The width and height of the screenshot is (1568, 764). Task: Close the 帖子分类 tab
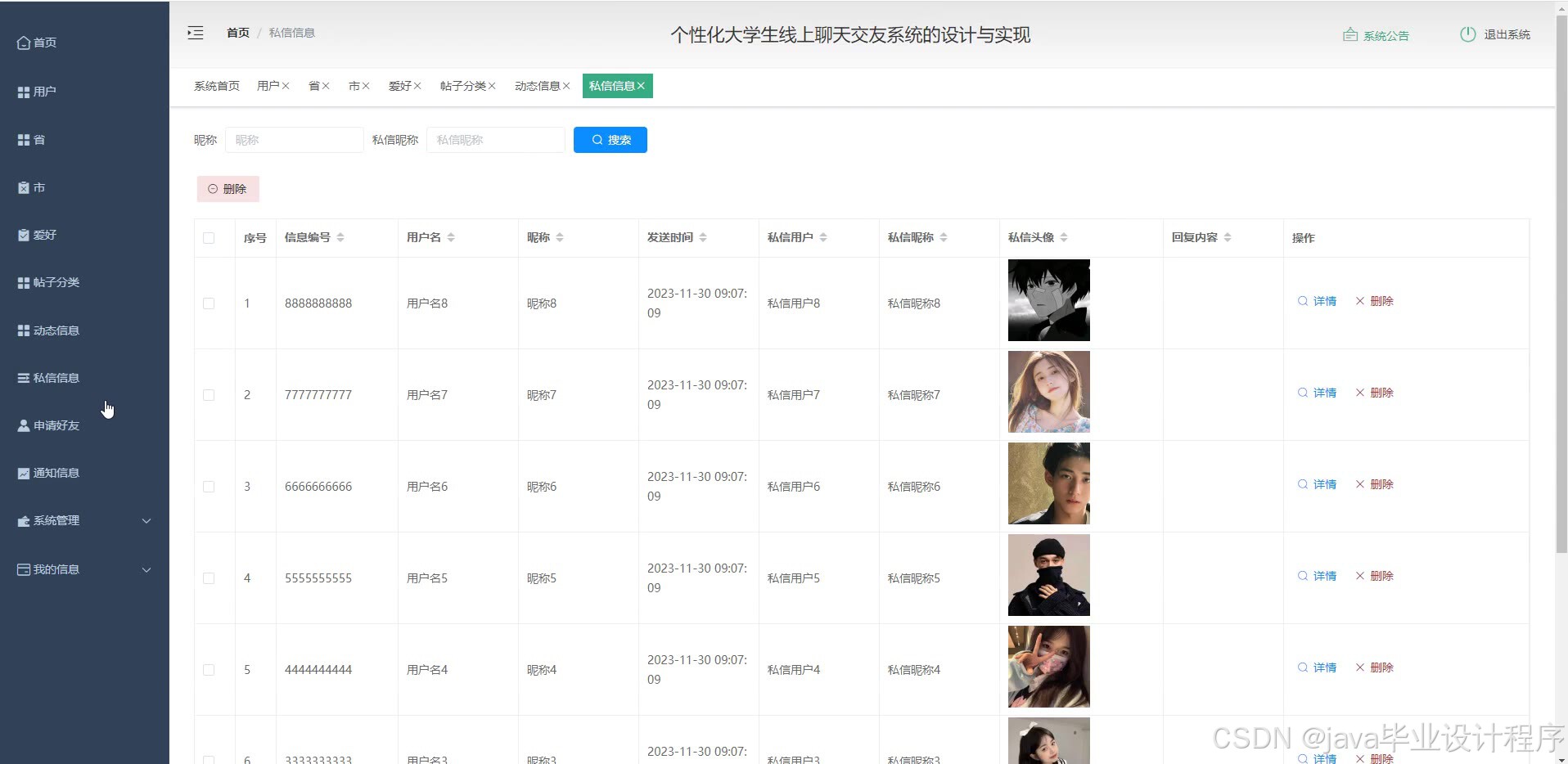(492, 86)
